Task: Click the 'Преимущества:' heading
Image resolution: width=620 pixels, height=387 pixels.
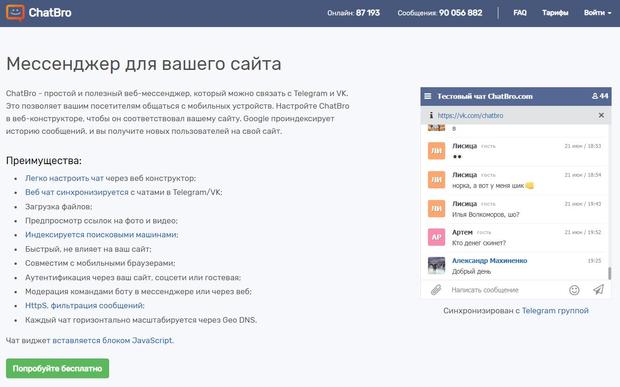Action: 44,161
